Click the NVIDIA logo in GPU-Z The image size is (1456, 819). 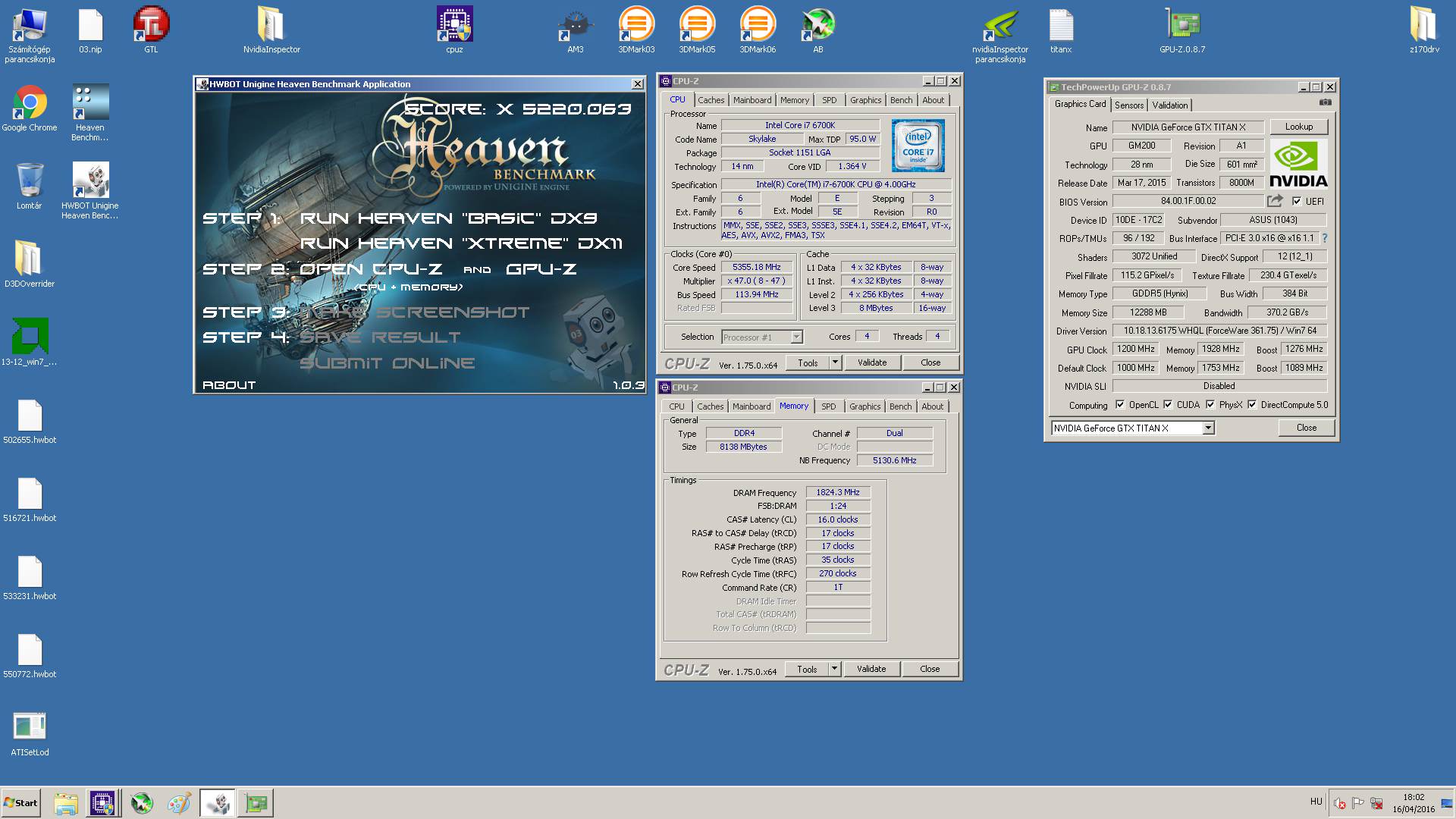tap(1299, 164)
